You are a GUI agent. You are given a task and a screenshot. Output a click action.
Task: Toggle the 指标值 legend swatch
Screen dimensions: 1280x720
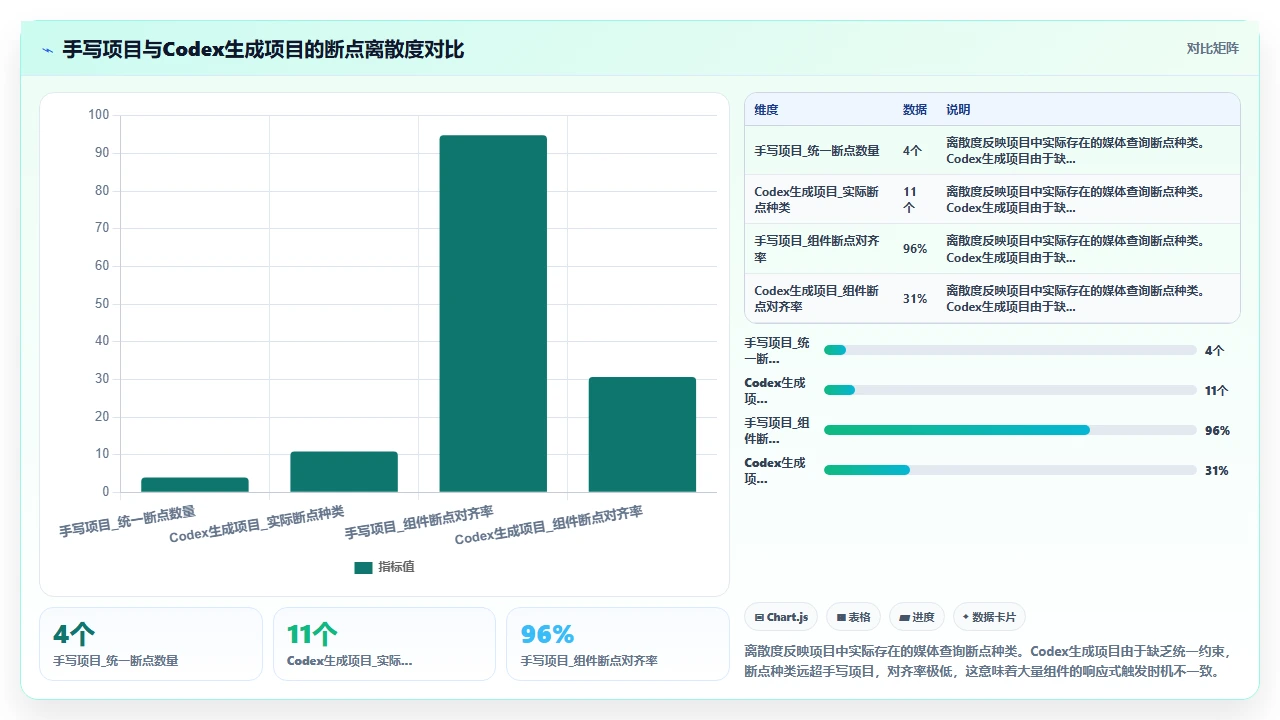(363, 567)
